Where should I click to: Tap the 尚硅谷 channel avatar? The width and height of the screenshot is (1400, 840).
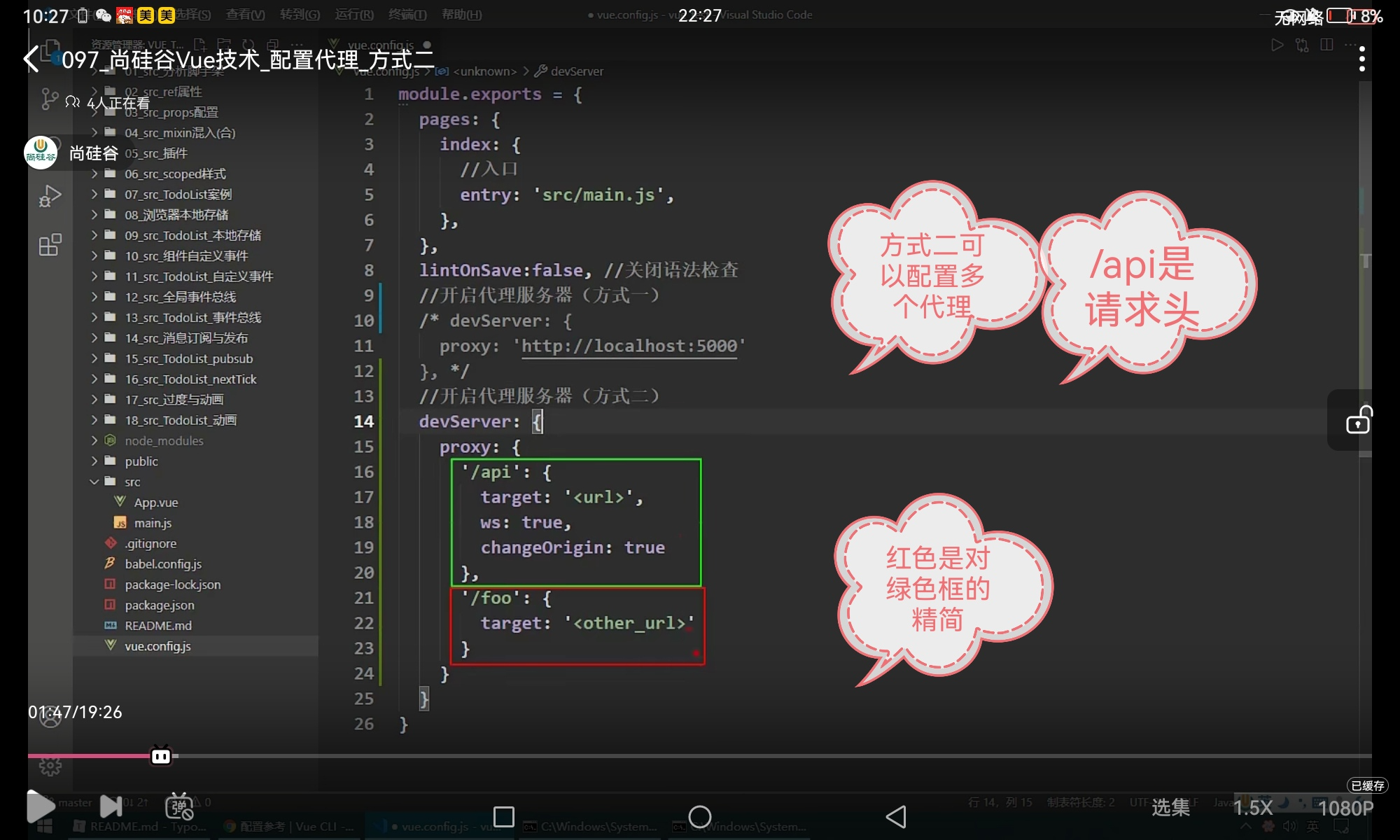tap(41, 153)
